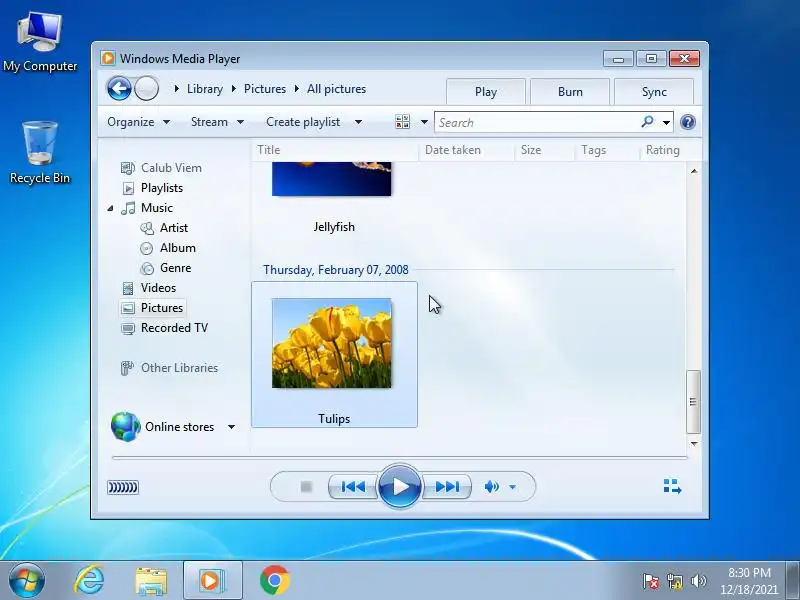Image resolution: width=800 pixels, height=600 pixels.
Task: Click the seek bar above playback controls
Action: tap(399, 458)
